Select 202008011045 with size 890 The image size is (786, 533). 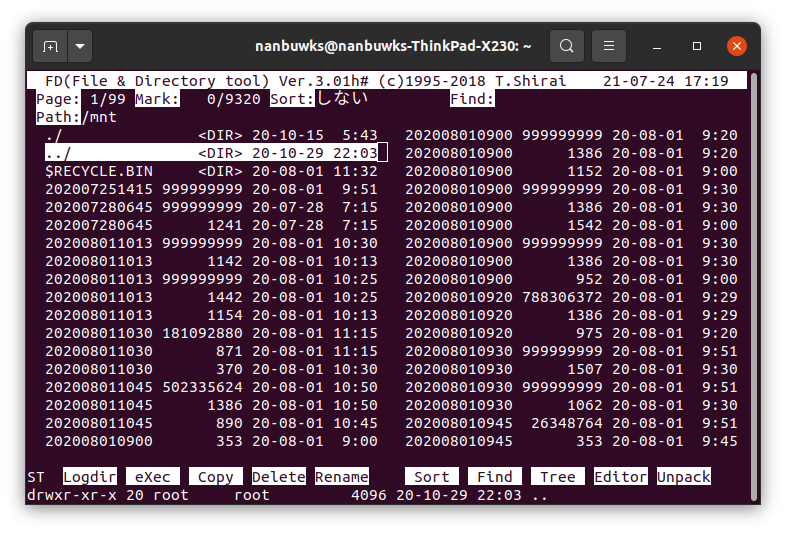pos(211,423)
